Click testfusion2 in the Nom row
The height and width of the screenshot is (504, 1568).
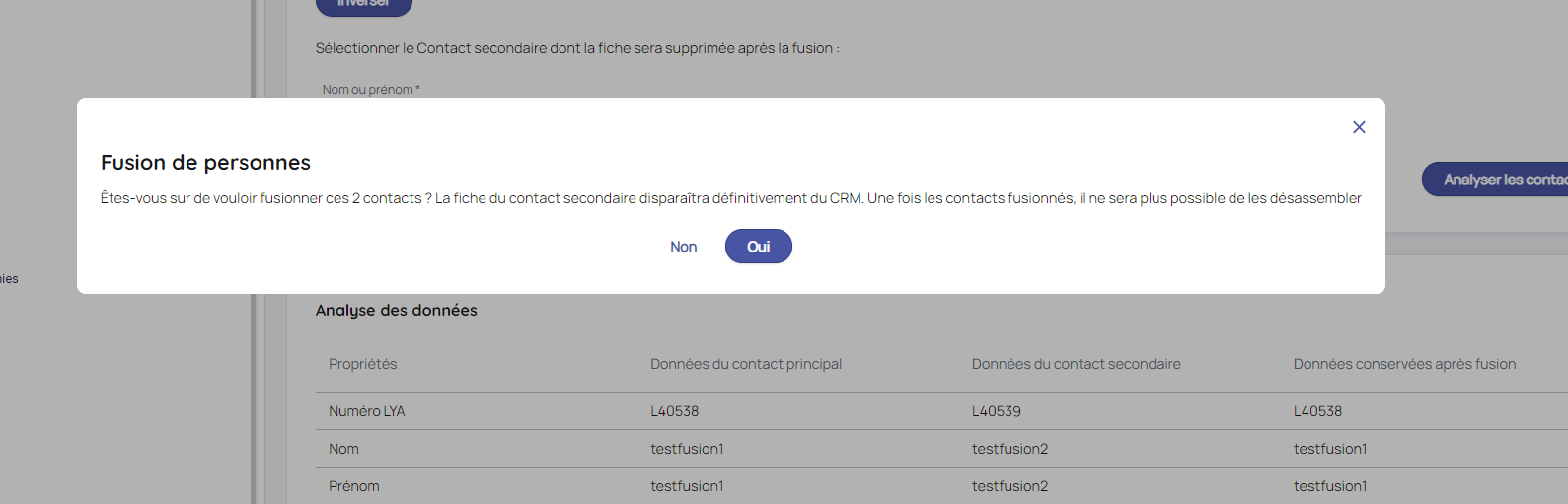coord(1009,449)
